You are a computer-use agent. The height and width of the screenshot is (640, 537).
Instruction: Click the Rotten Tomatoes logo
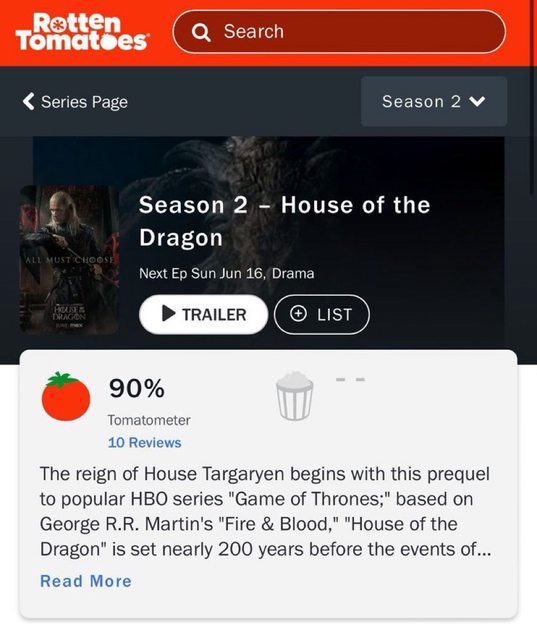[x=81, y=32]
